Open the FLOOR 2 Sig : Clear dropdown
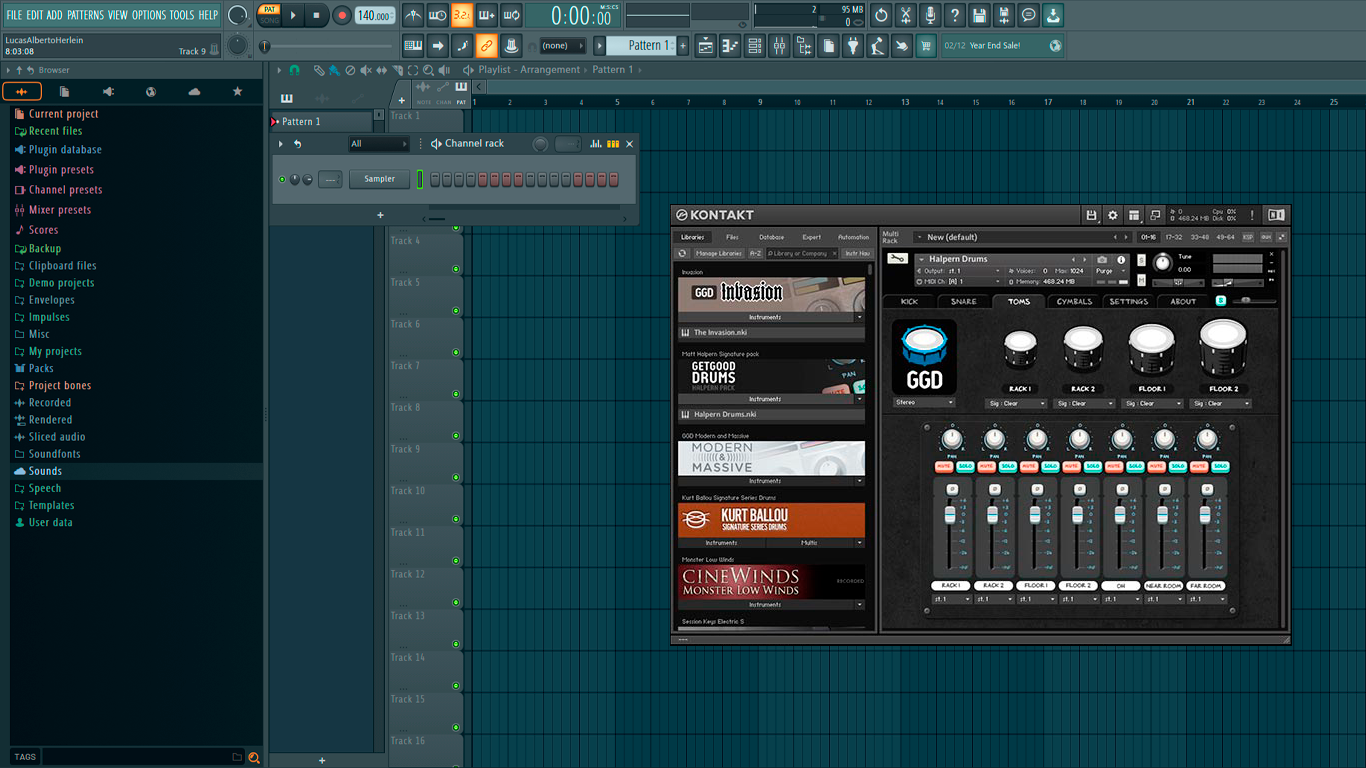 [x=1219, y=404]
